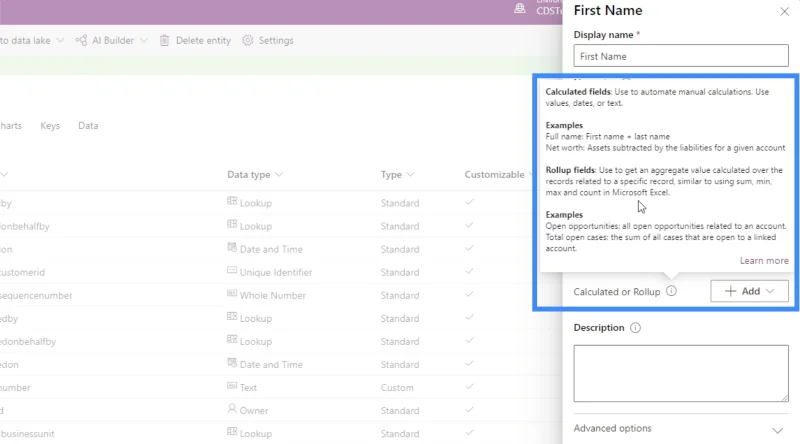Click Date and Time icon in edon row

point(232,362)
